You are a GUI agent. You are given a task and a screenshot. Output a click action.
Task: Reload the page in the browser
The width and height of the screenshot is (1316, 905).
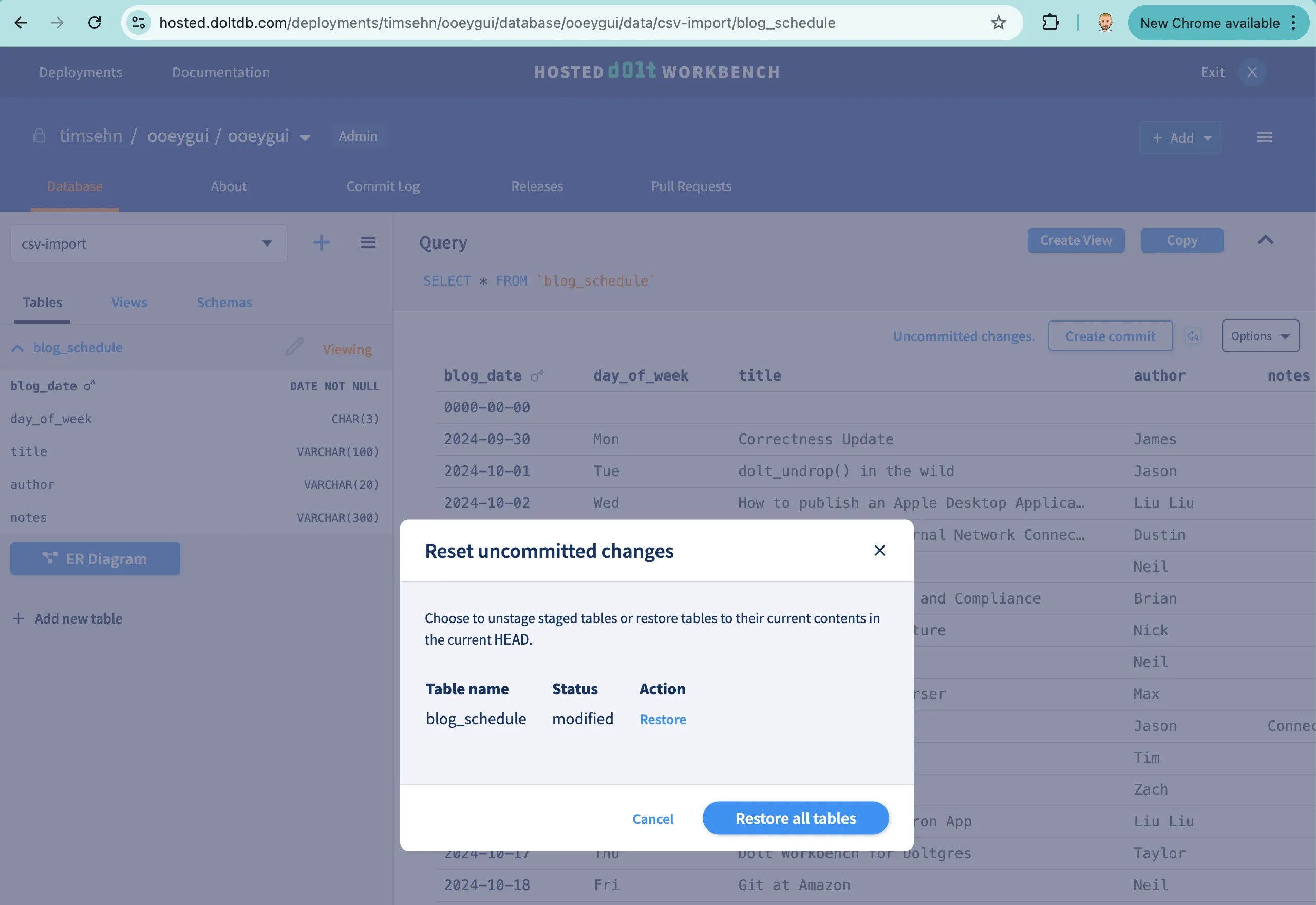pos(95,23)
